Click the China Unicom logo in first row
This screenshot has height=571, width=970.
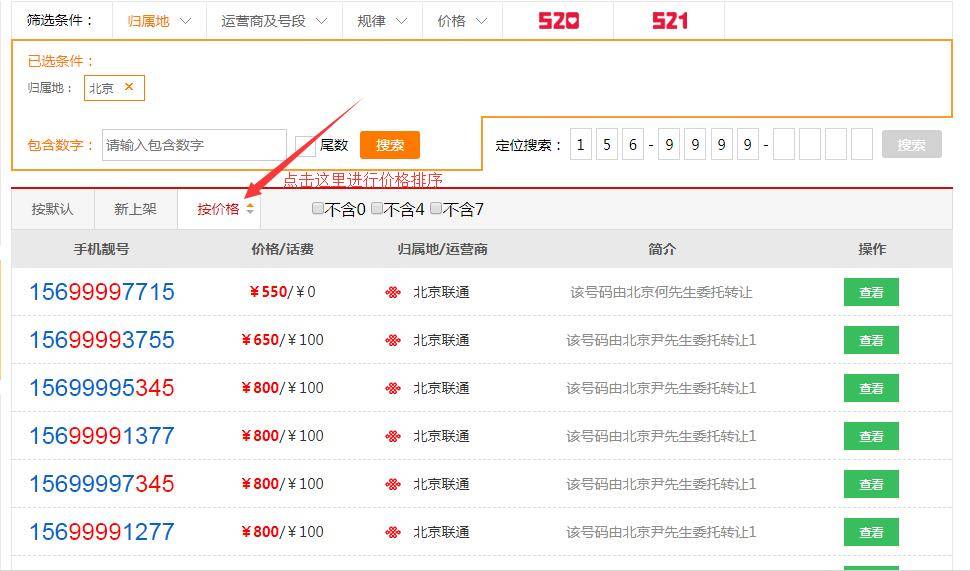click(x=393, y=293)
